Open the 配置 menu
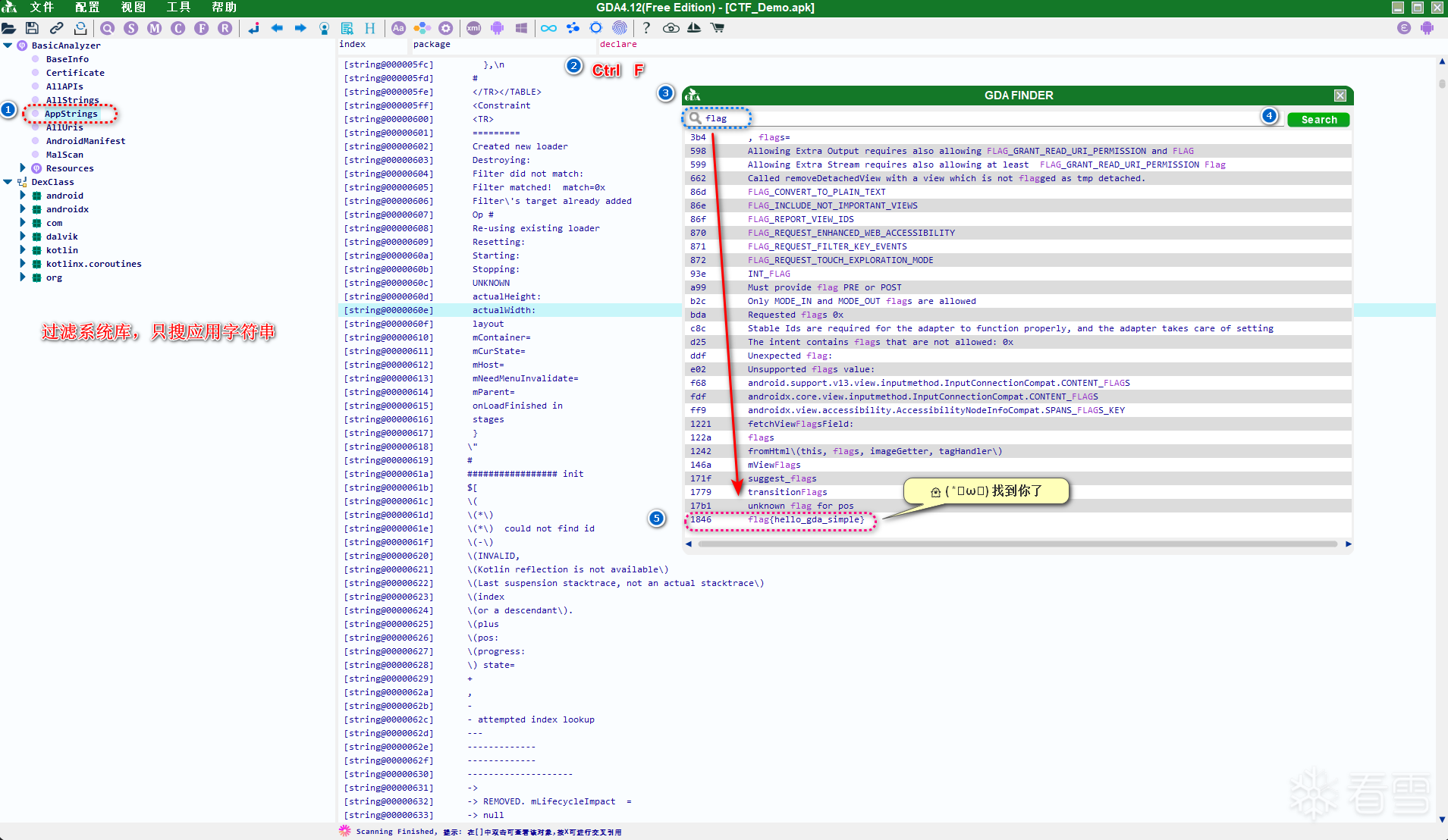This screenshot has width=1448, height=840. [x=87, y=8]
